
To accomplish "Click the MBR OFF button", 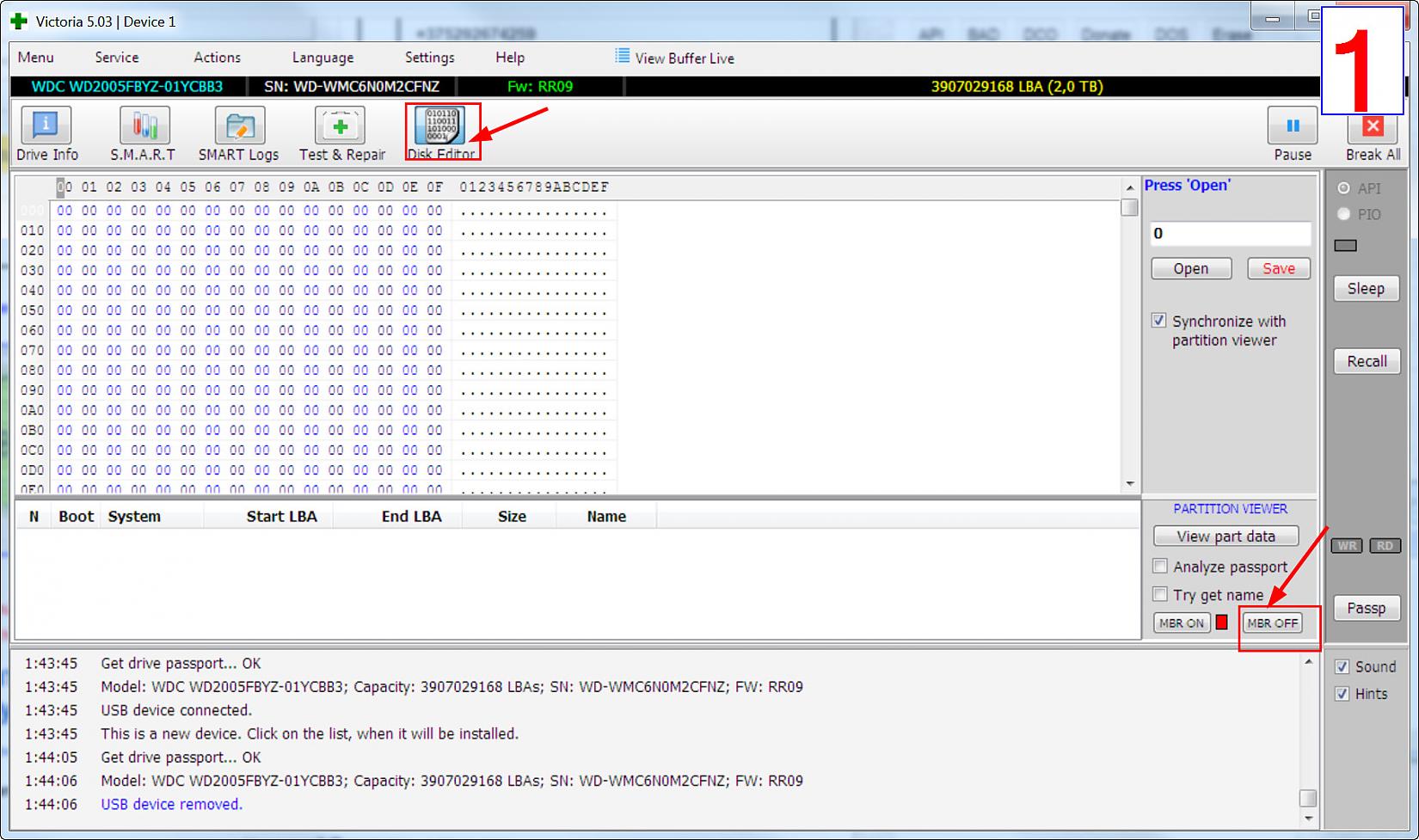I will point(1273,622).
